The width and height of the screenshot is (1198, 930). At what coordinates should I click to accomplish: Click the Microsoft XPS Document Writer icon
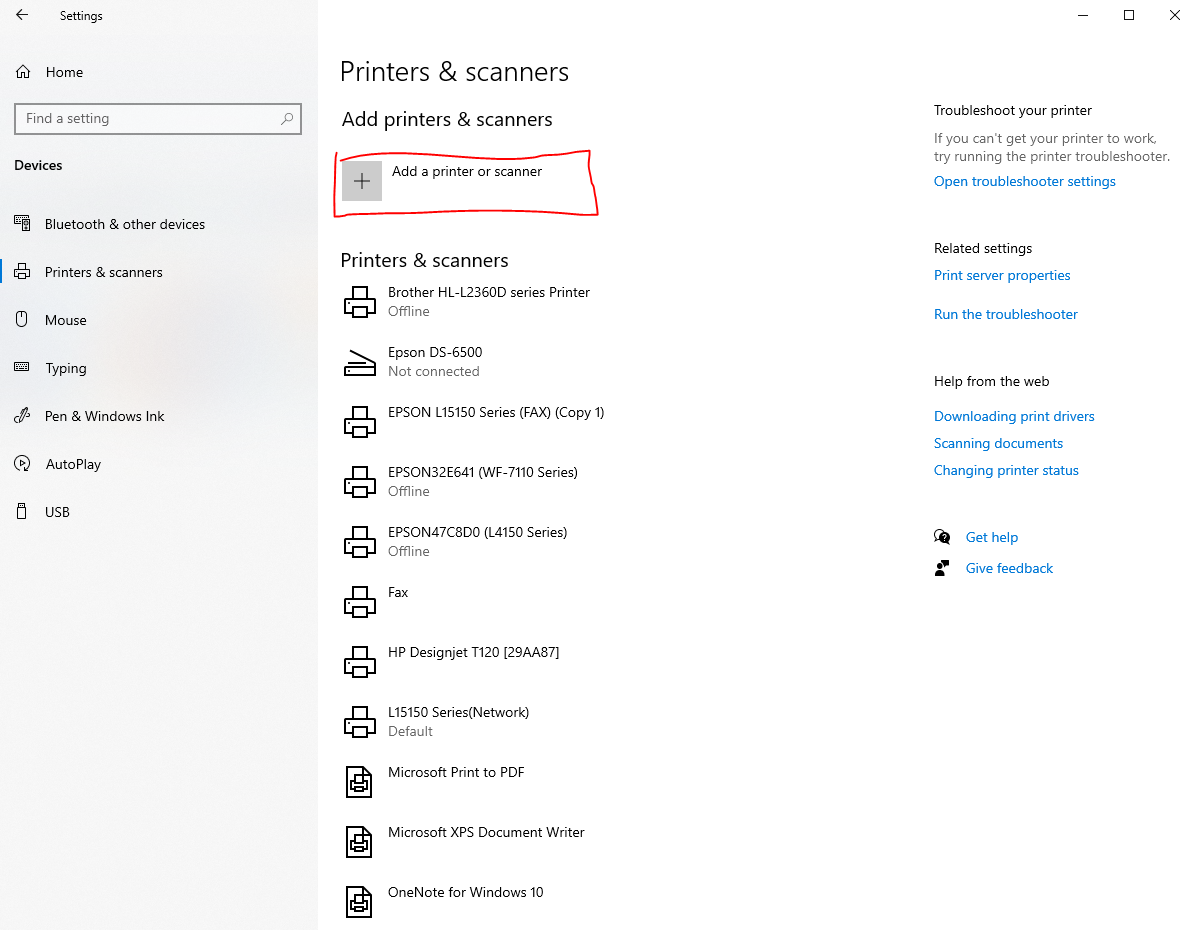359,841
